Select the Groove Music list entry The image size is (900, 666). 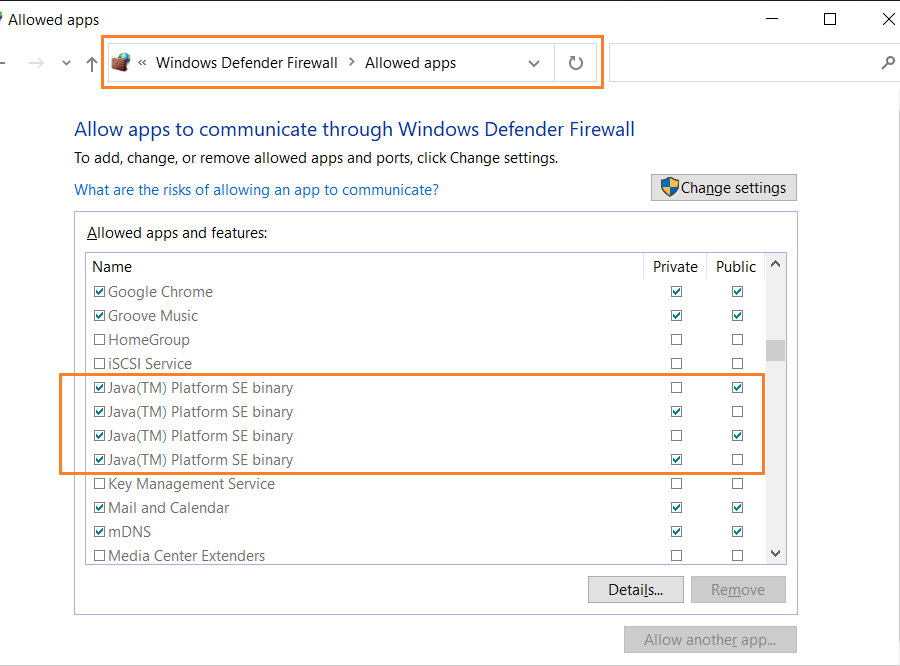(153, 316)
